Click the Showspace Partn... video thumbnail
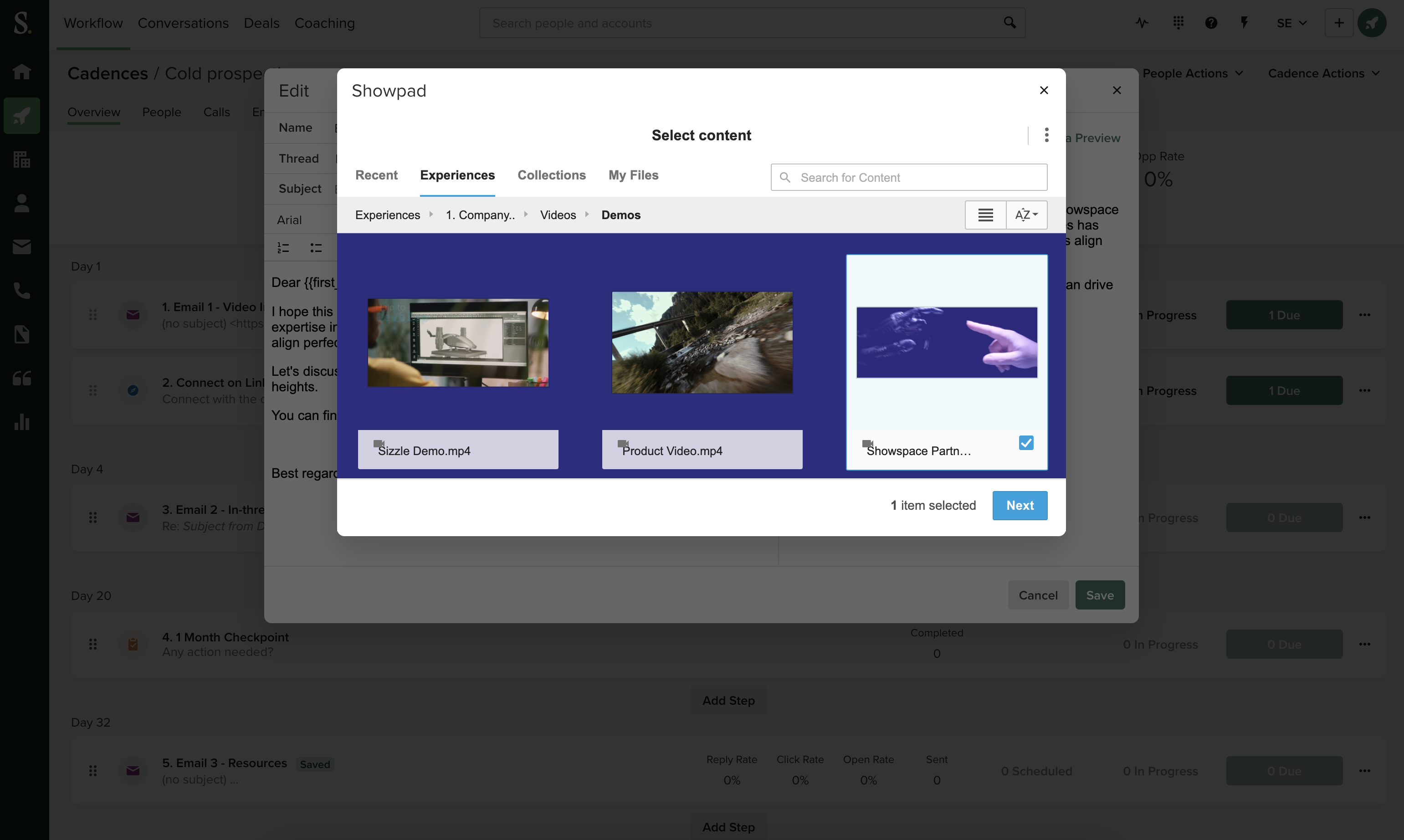The height and width of the screenshot is (840, 1404). point(947,343)
